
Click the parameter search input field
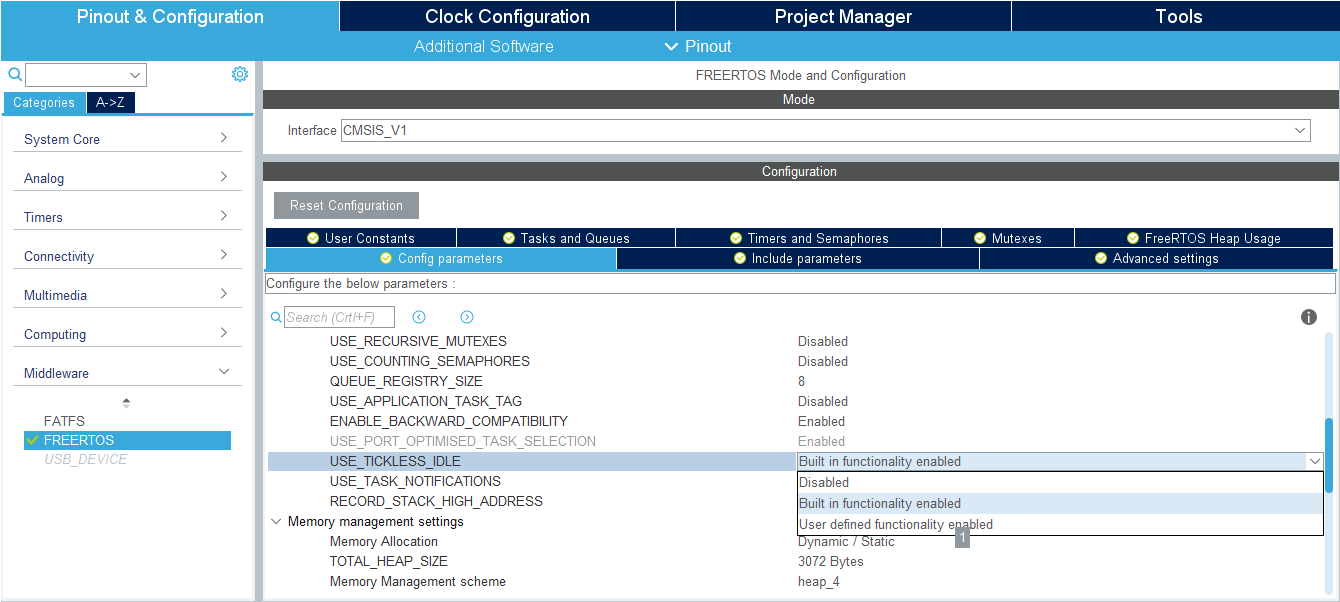(x=339, y=317)
